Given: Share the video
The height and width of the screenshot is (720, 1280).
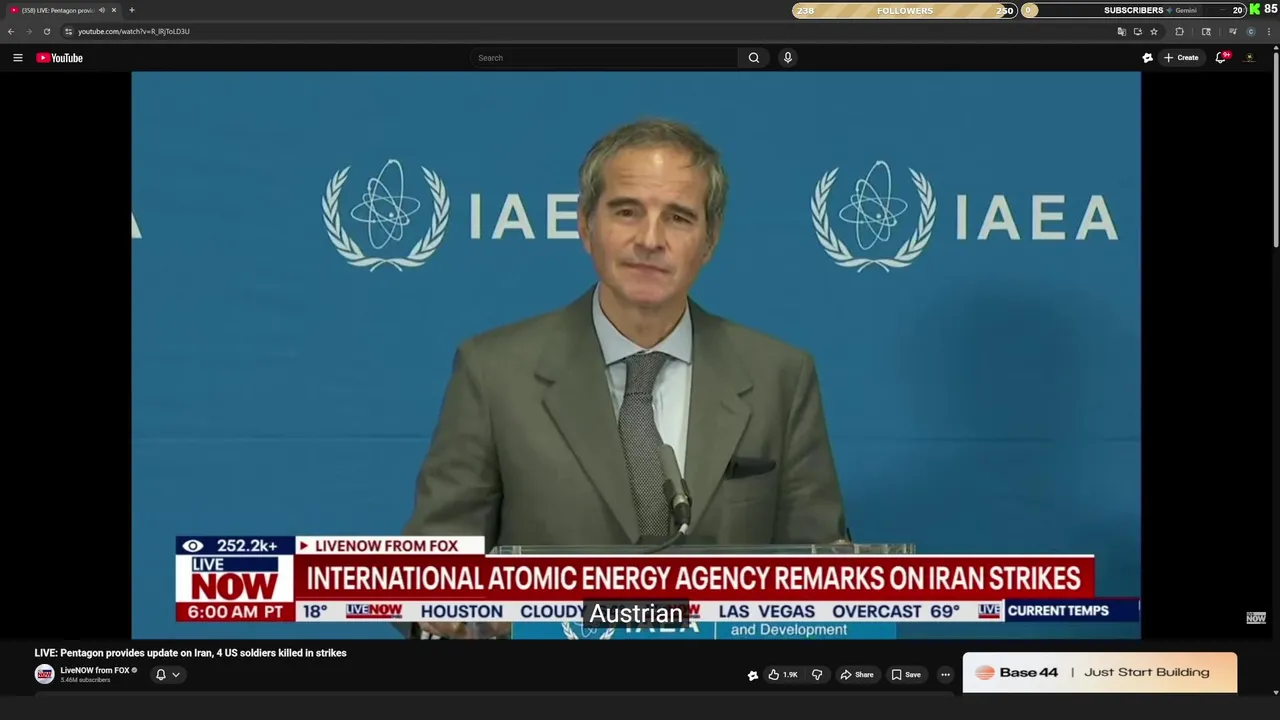Looking at the screenshot, I should [x=857, y=675].
